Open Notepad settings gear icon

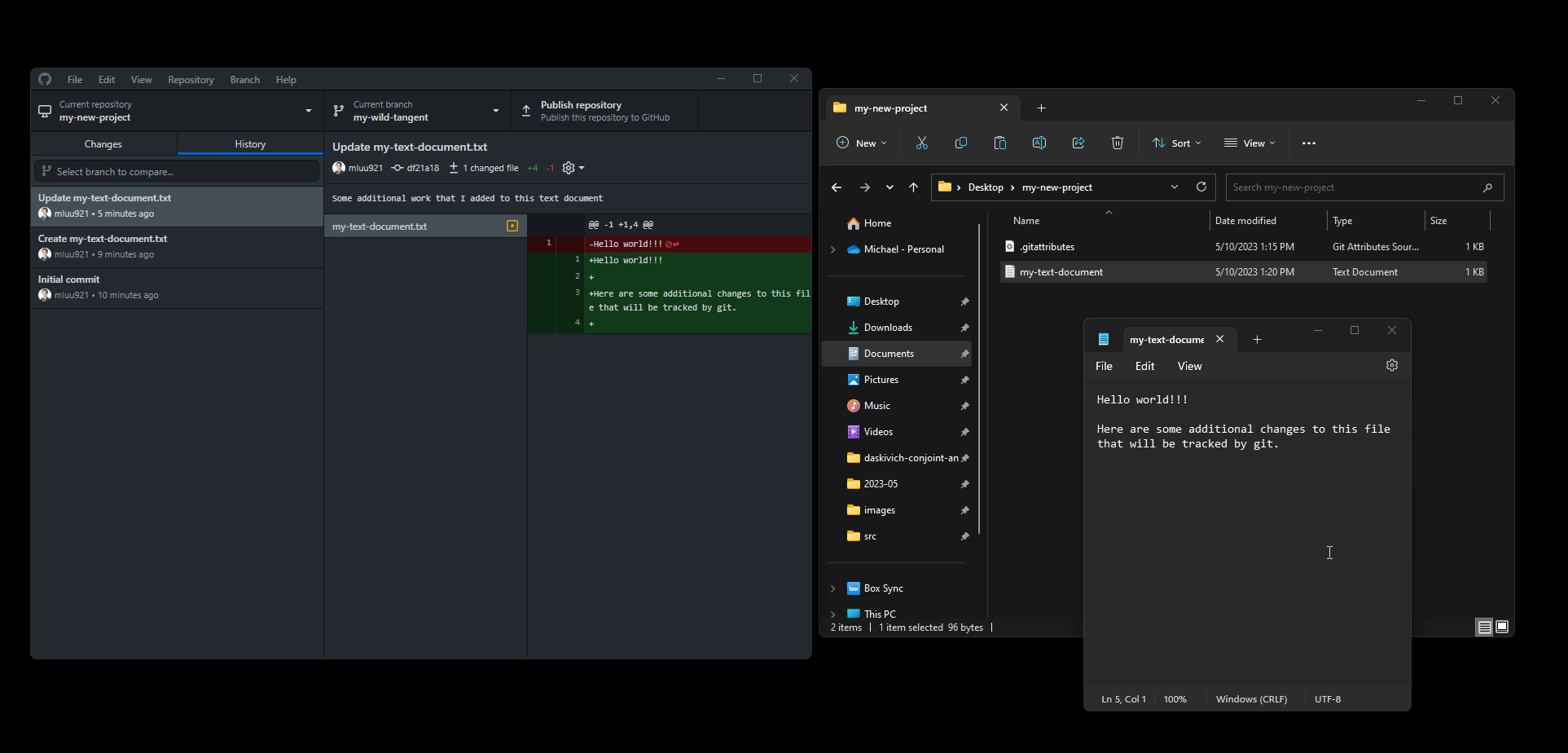pos(1392,365)
